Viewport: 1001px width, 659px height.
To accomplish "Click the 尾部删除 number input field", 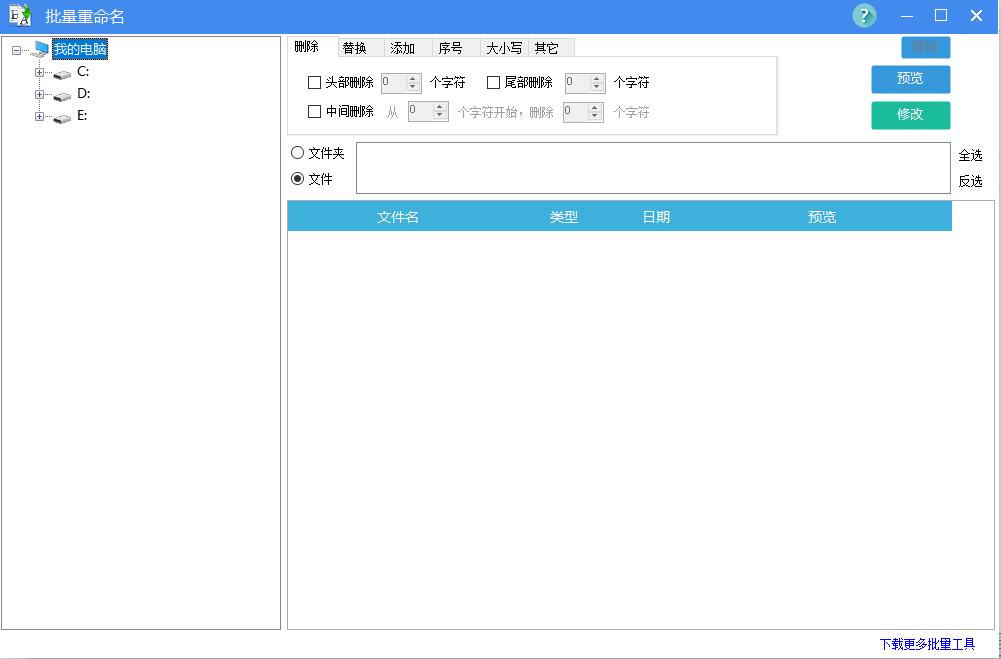I will [x=578, y=83].
